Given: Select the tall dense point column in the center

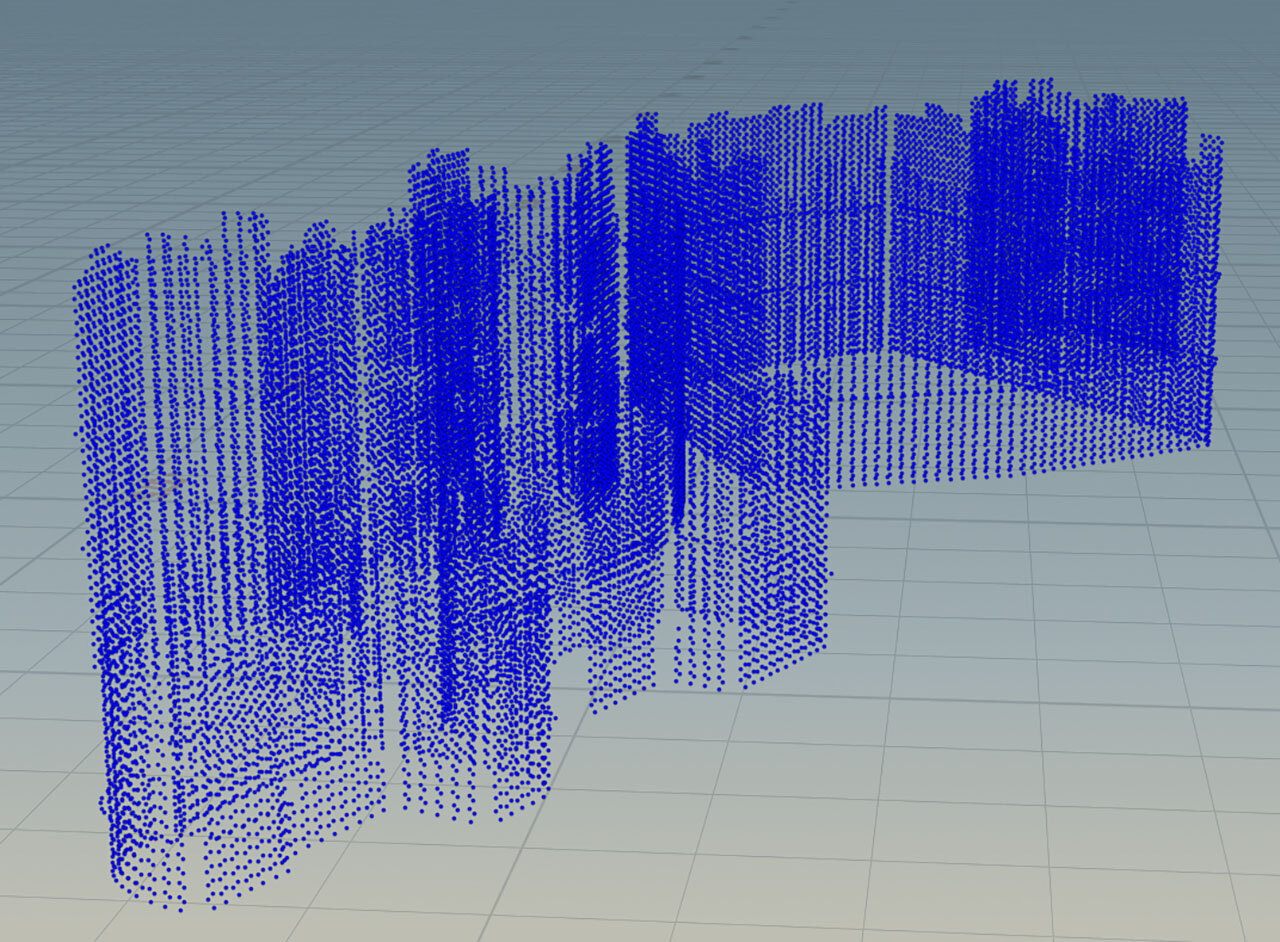Looking at the screenshot, I should coord(450,400).
